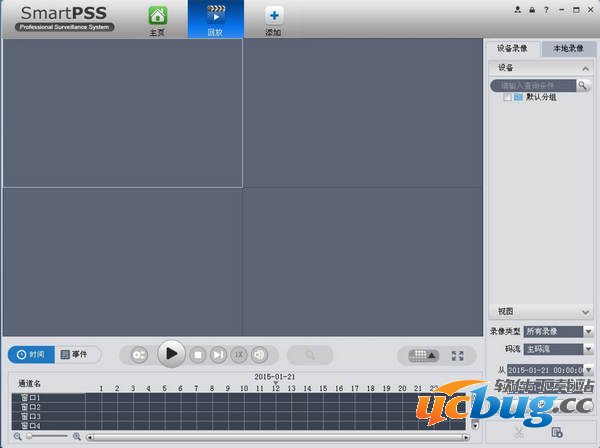This screenshot has width=600, height=448.
Task: Switch to the 本地录像 tab
Action: click(x=567, y=48)
